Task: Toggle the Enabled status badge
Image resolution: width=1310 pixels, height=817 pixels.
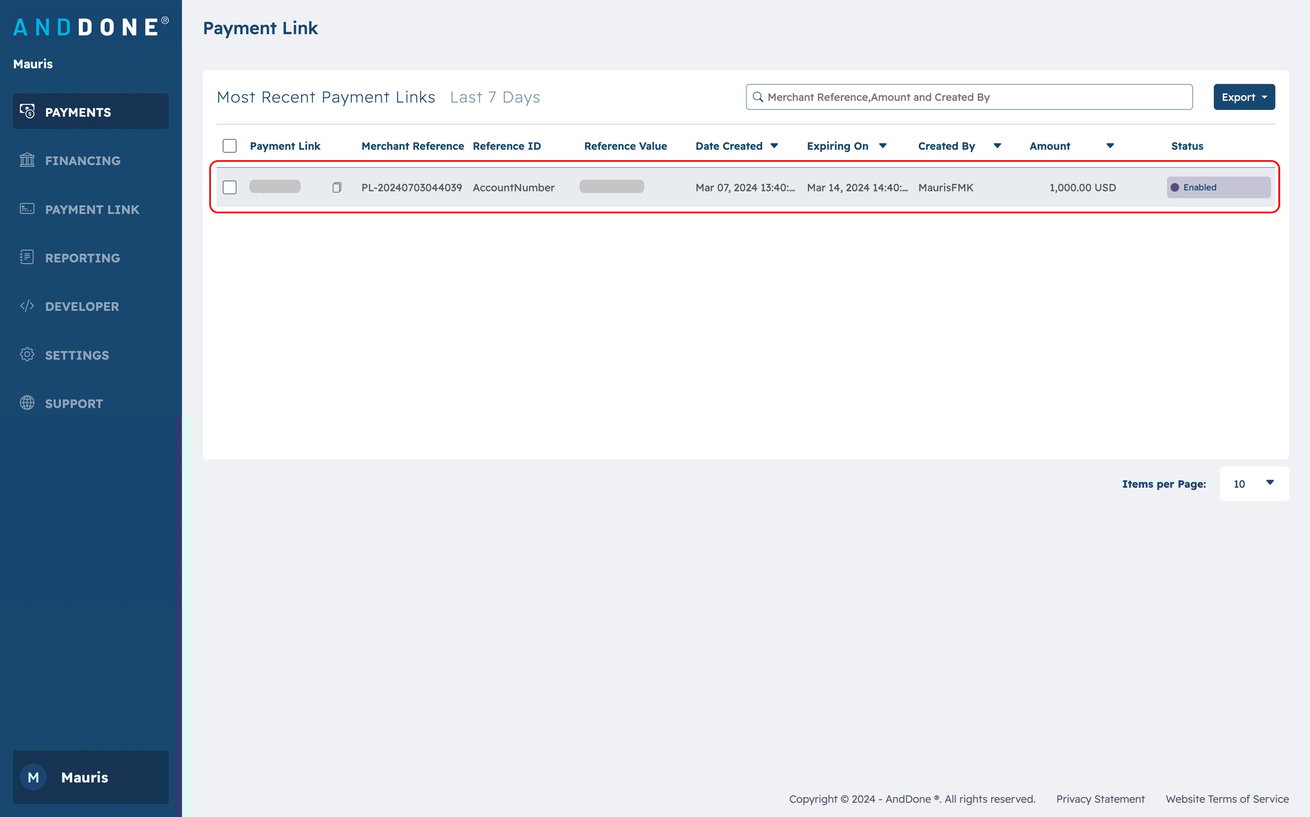Action: (1218, 187)
